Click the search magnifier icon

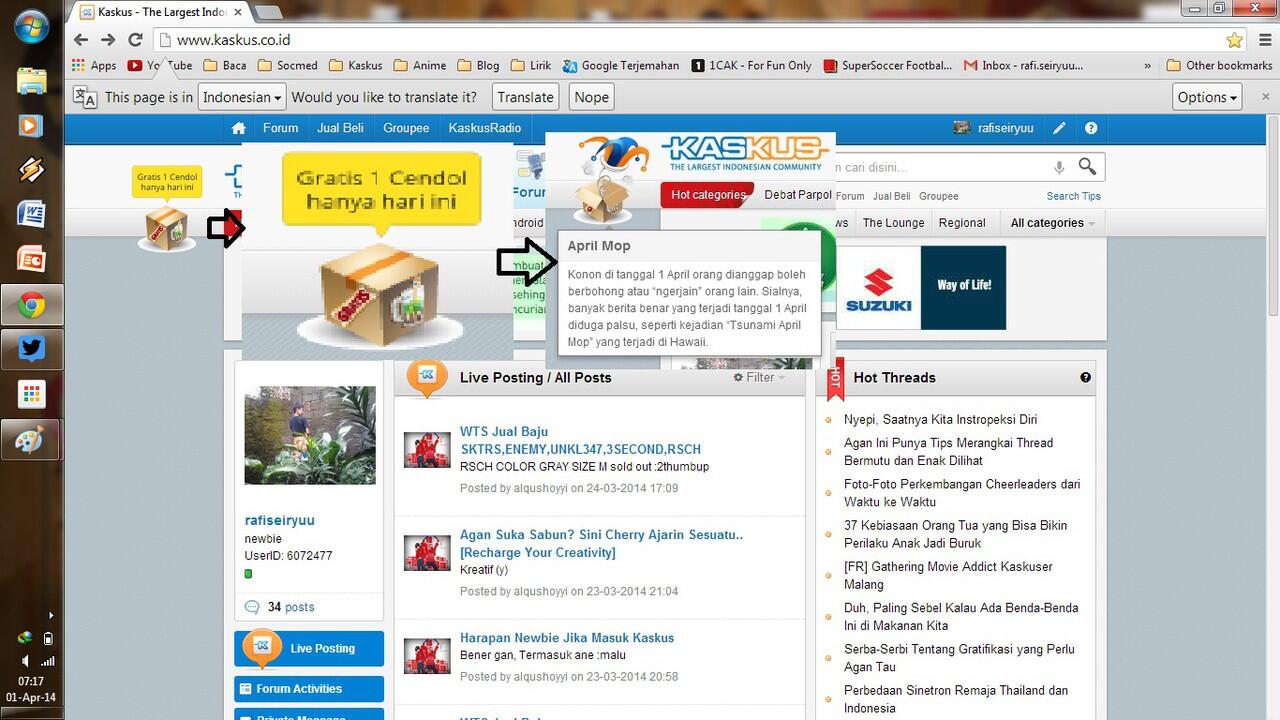coord(1087,167)
